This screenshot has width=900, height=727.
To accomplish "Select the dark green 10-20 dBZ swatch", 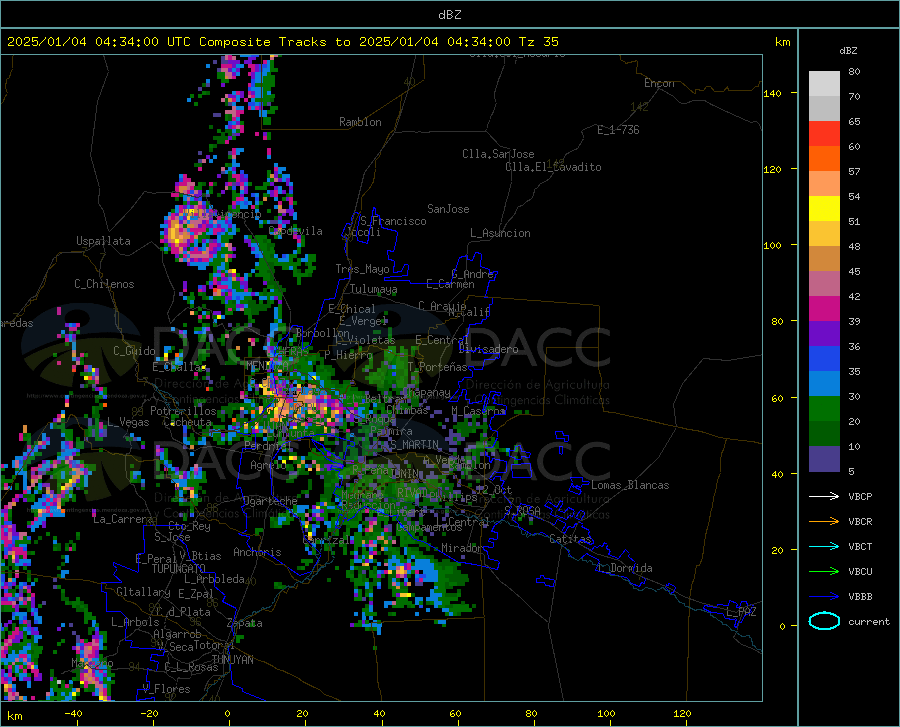I will coord(824,434).
